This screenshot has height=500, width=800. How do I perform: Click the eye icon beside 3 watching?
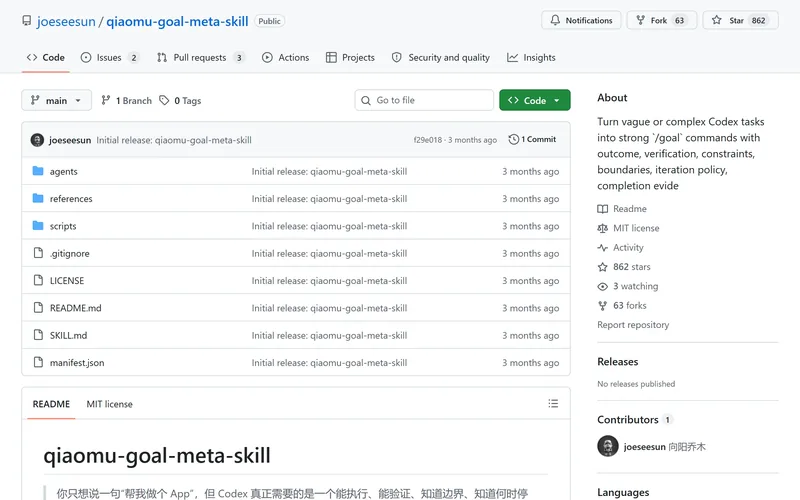pos(603,286)
